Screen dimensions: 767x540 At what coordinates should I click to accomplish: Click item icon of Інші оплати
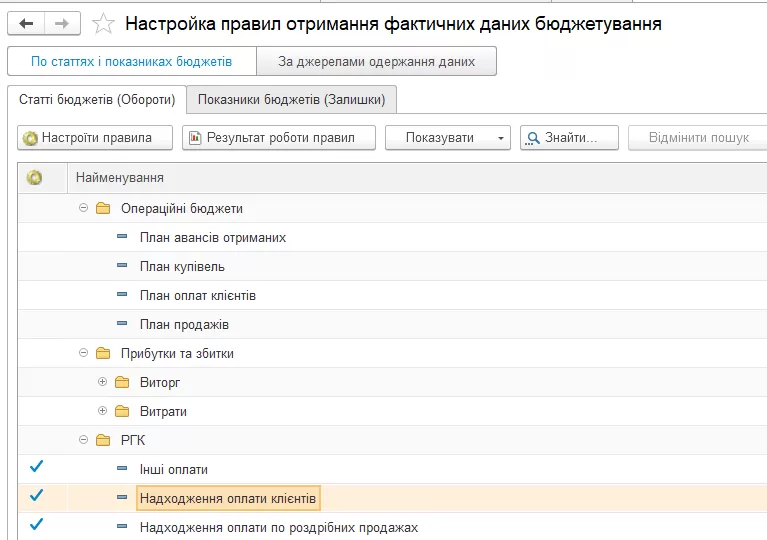click(122, 469)
